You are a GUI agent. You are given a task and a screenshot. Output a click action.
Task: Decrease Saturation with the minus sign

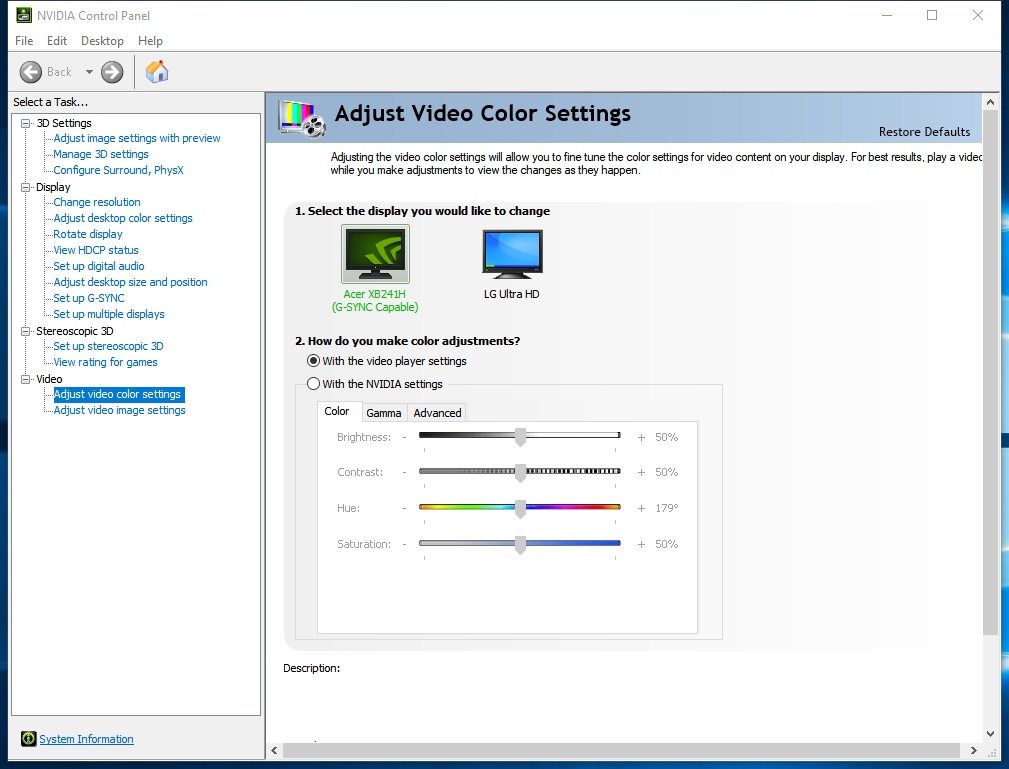point(404,544)
